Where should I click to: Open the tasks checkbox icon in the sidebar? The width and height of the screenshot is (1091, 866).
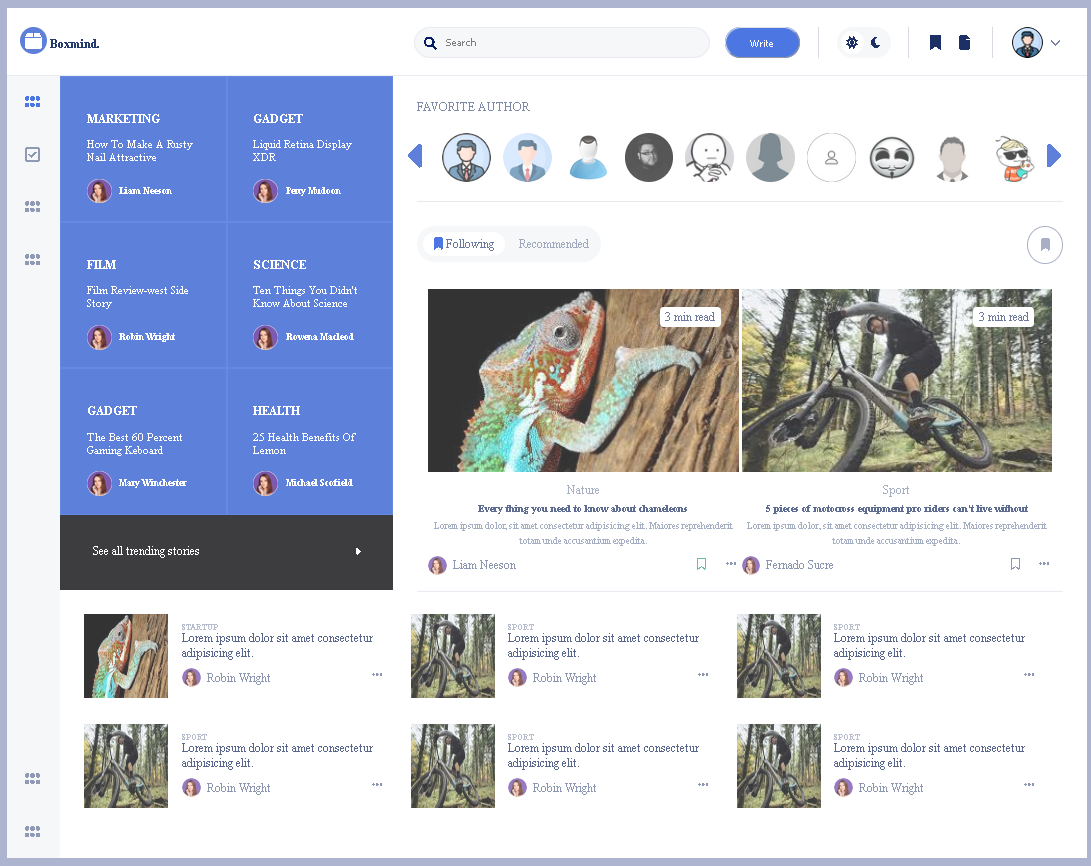(32, 154)
